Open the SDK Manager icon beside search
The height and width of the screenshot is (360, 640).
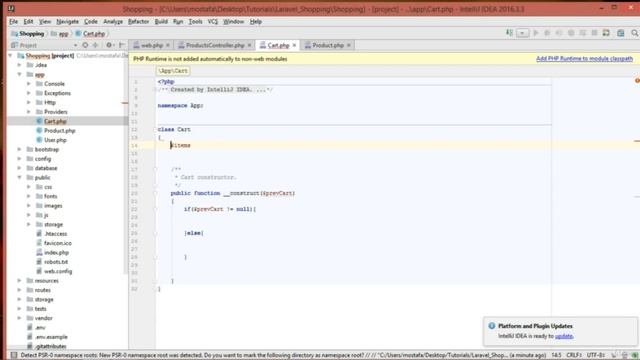point(620,33)
